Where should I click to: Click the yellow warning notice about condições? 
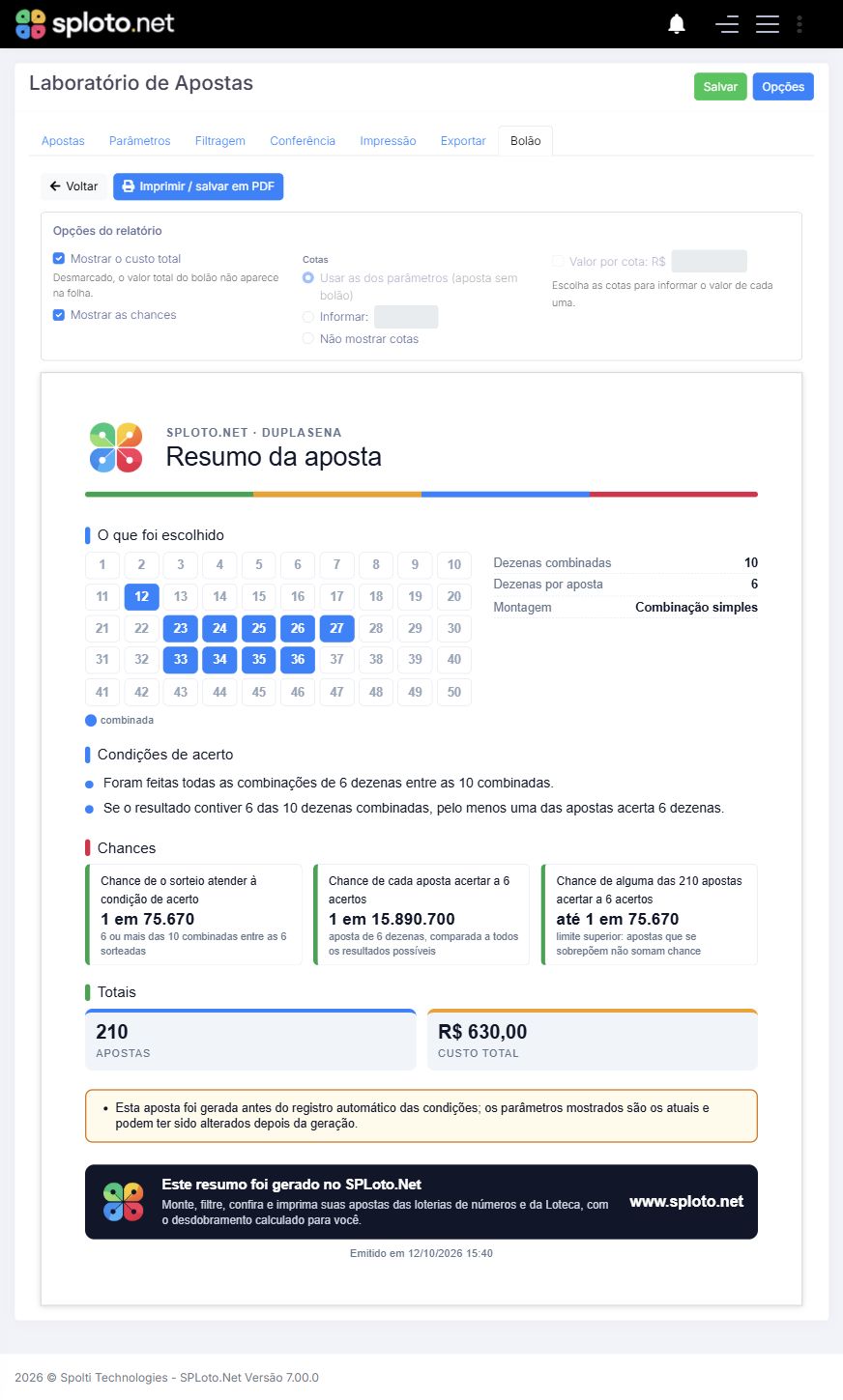tap(421, 1116)
